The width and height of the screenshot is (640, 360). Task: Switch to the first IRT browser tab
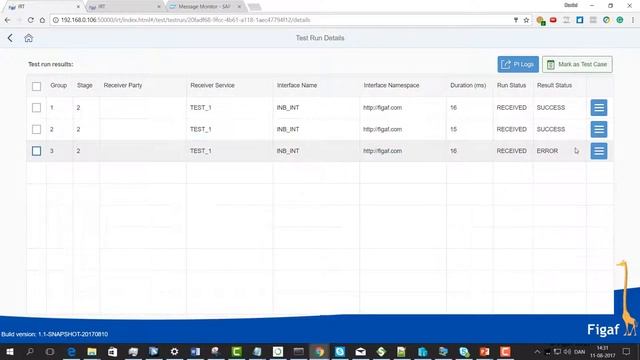[x=43, y=7]
